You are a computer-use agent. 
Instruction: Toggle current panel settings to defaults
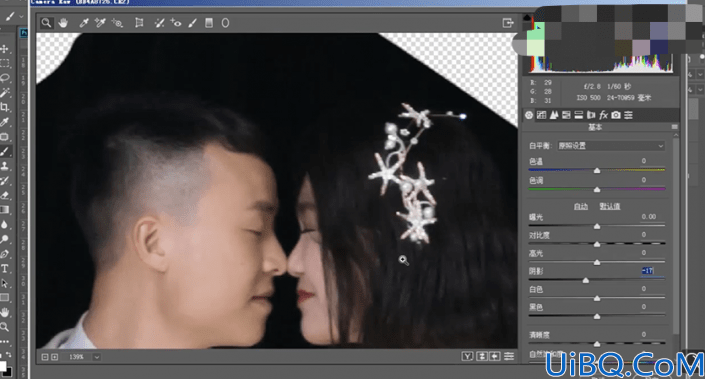coord(509,357)
